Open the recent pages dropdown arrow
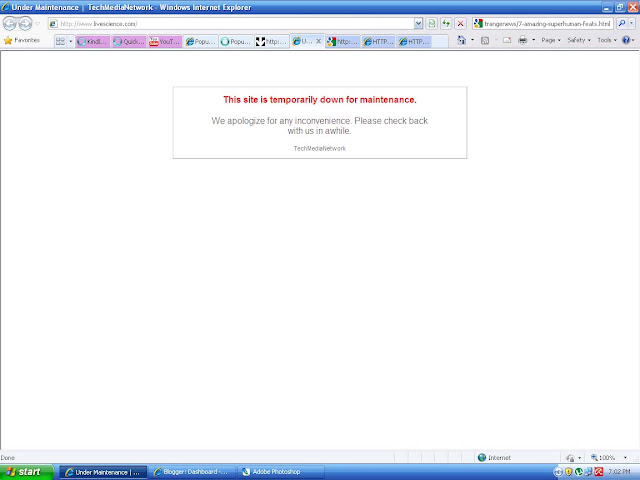640x480 pixels. tap(38, 24)
